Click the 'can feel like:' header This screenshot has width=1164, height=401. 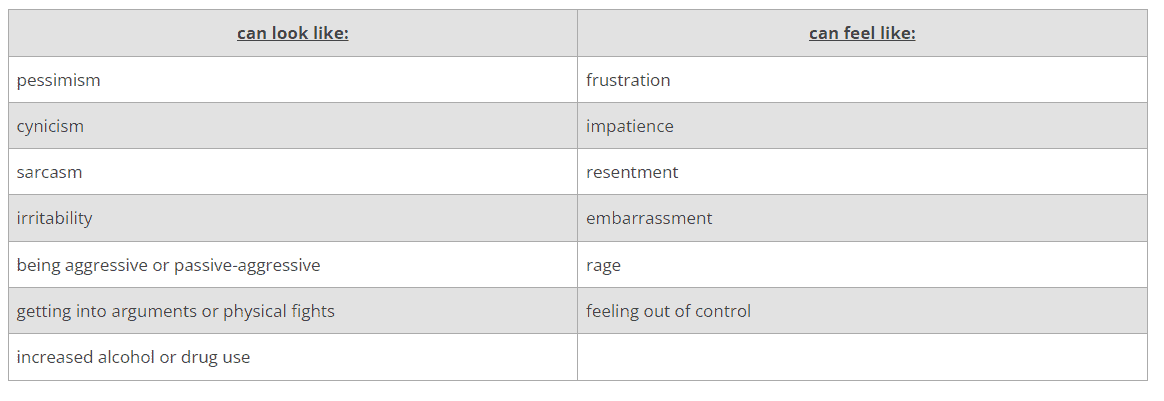(x=862, y=33)
